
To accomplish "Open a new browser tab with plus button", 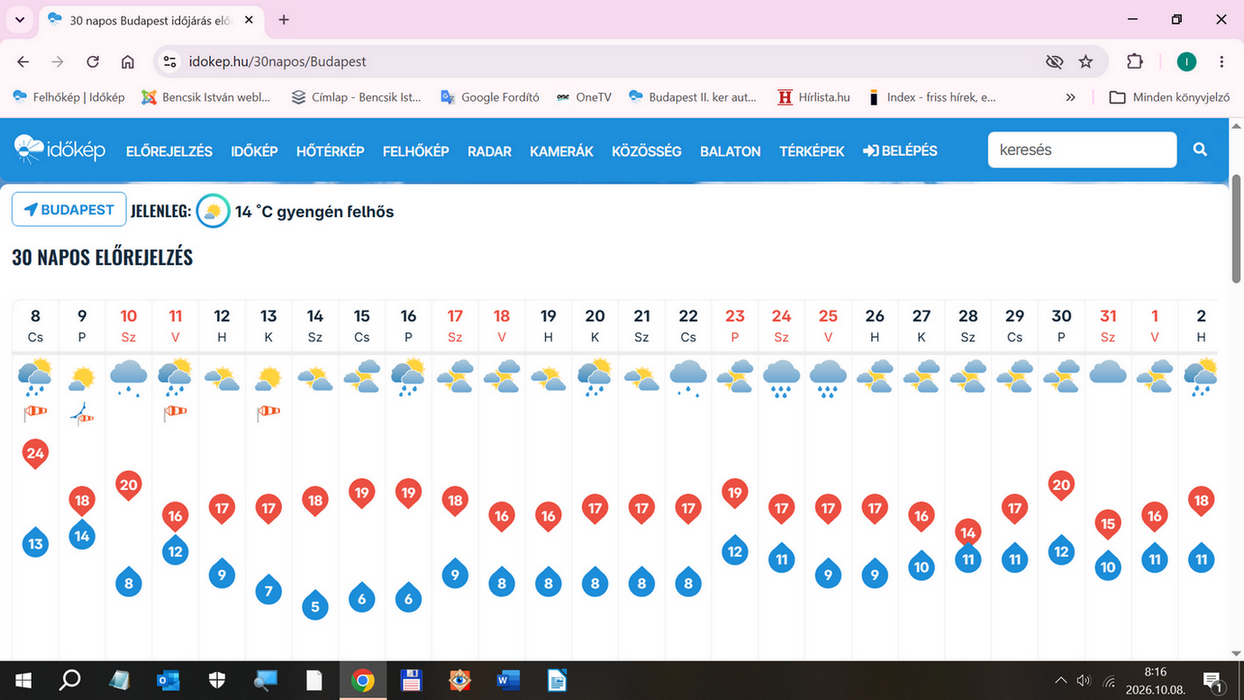I will point(284,19).
